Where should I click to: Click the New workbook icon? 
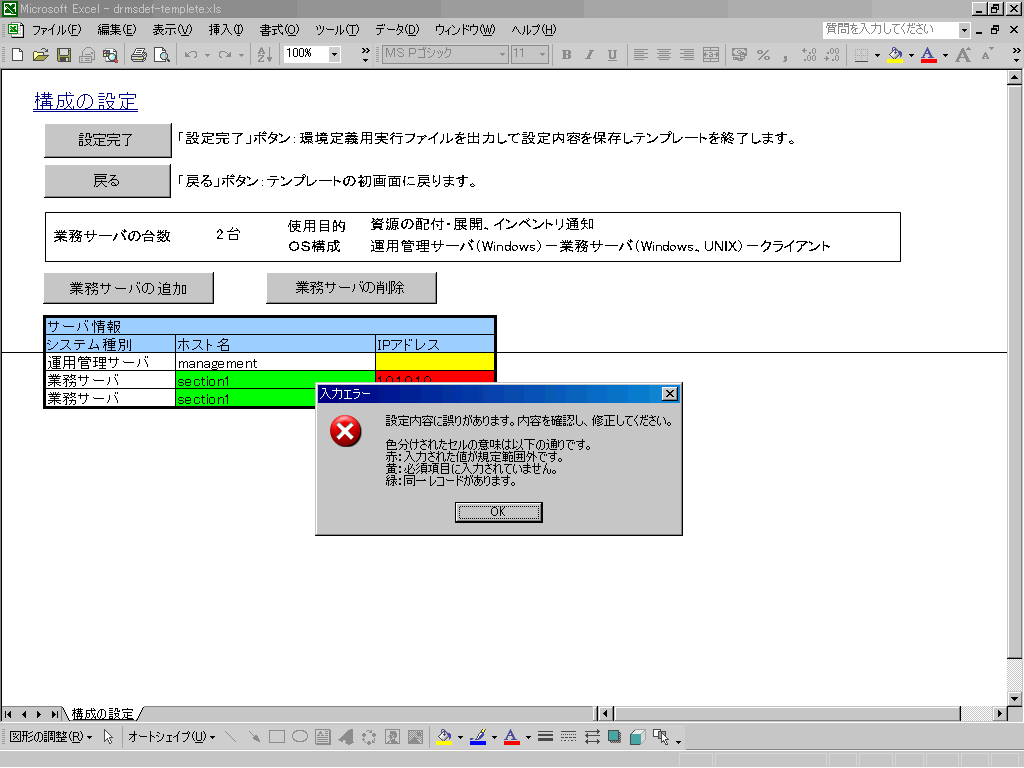(x=18, y=55)
